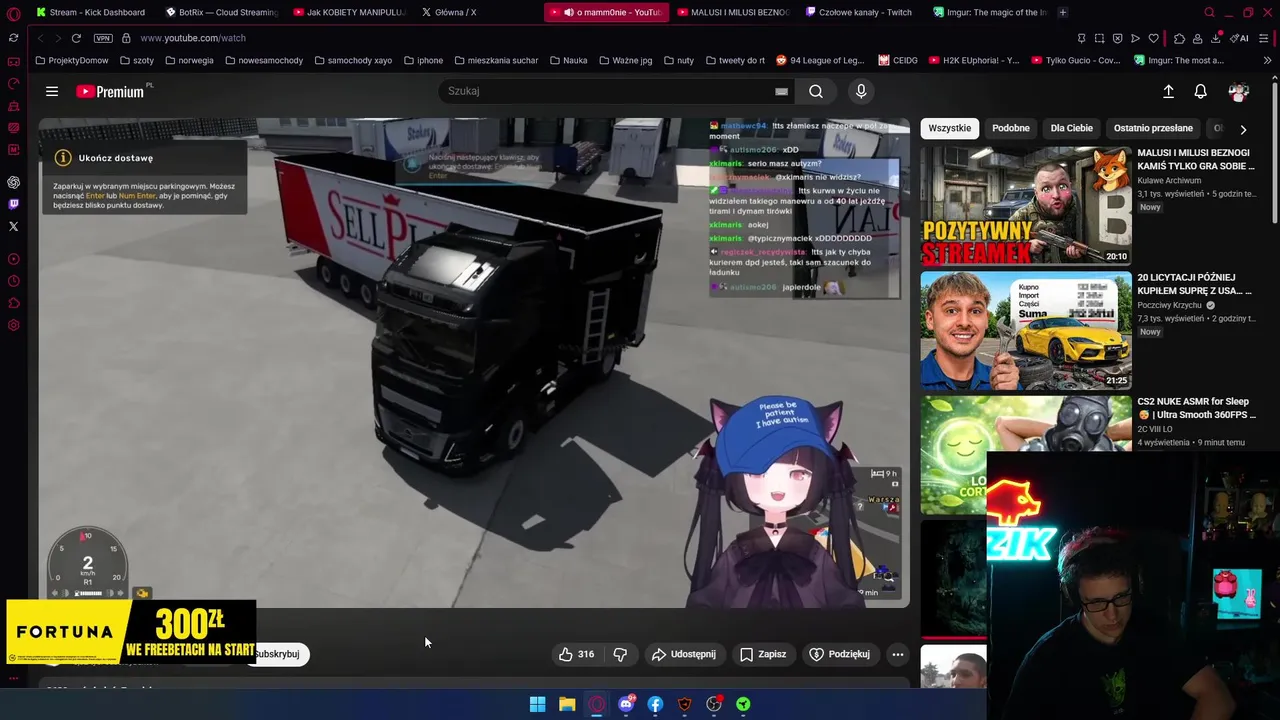Click the on-screen keyboard icon in search
Viewport: 1280px width, 720px height.
[x=781, y=91]
